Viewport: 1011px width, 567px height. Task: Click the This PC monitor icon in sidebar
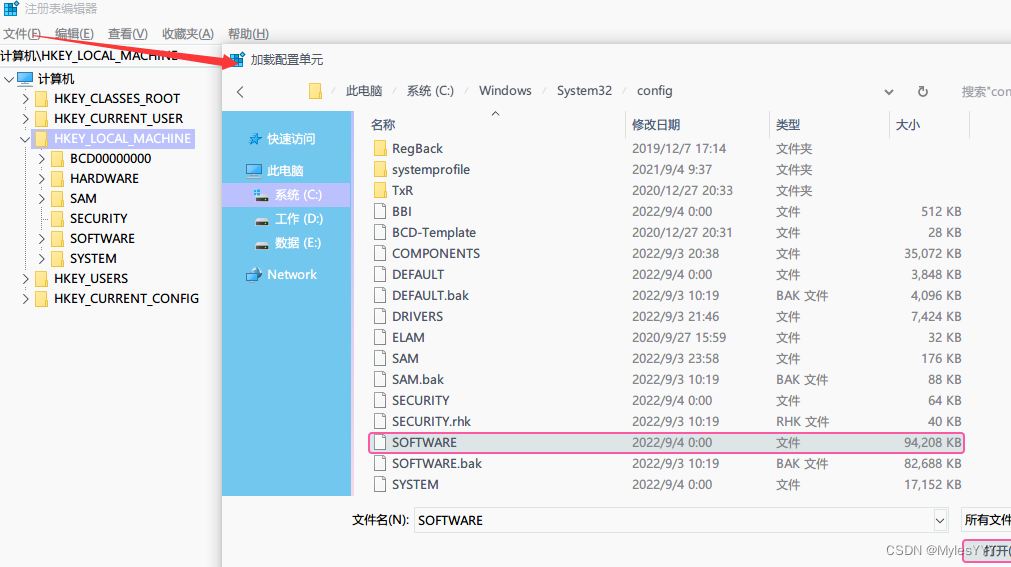coord(254,171)
